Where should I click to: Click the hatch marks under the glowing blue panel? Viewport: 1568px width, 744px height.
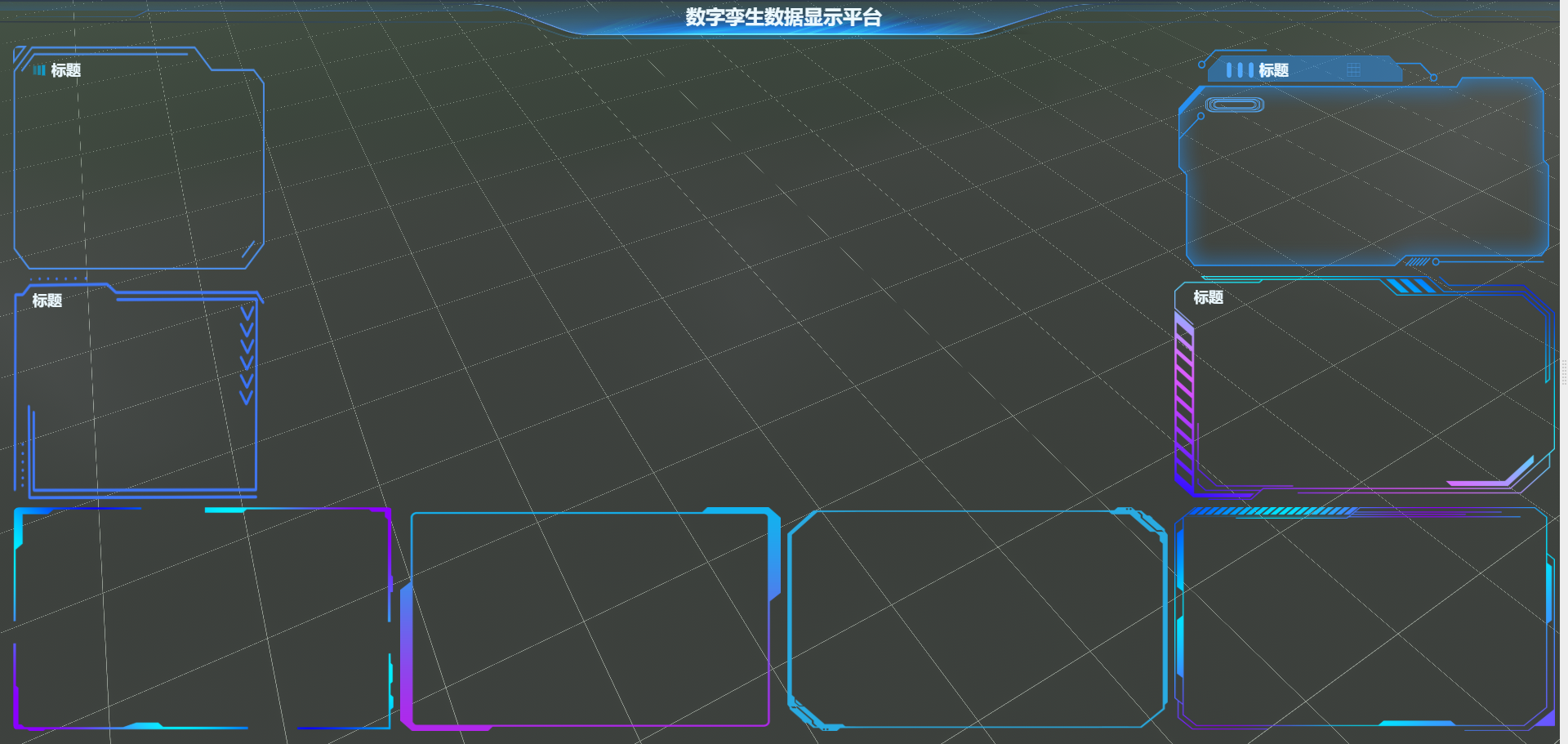pyautogui.click(x=1417, y=262)
